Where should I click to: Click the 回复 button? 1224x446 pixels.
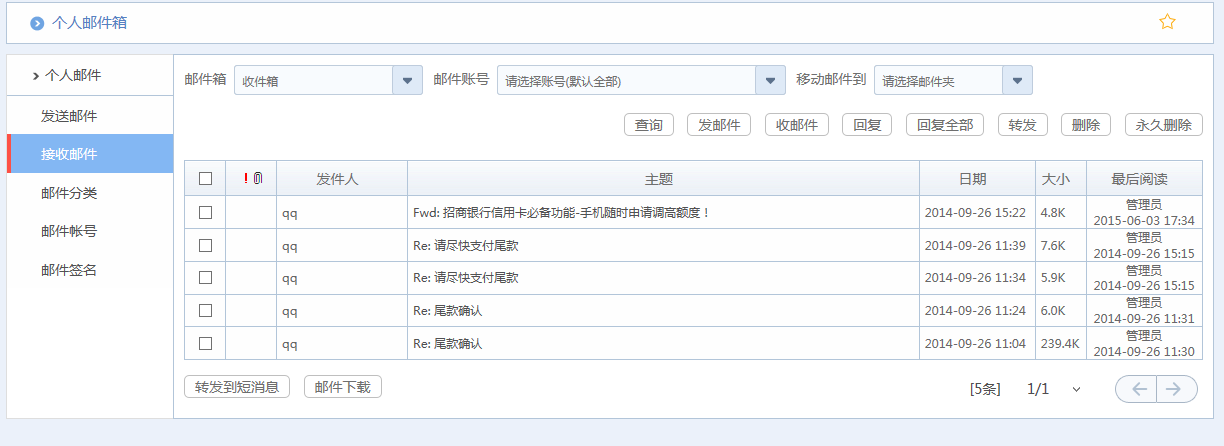(867, 125)
